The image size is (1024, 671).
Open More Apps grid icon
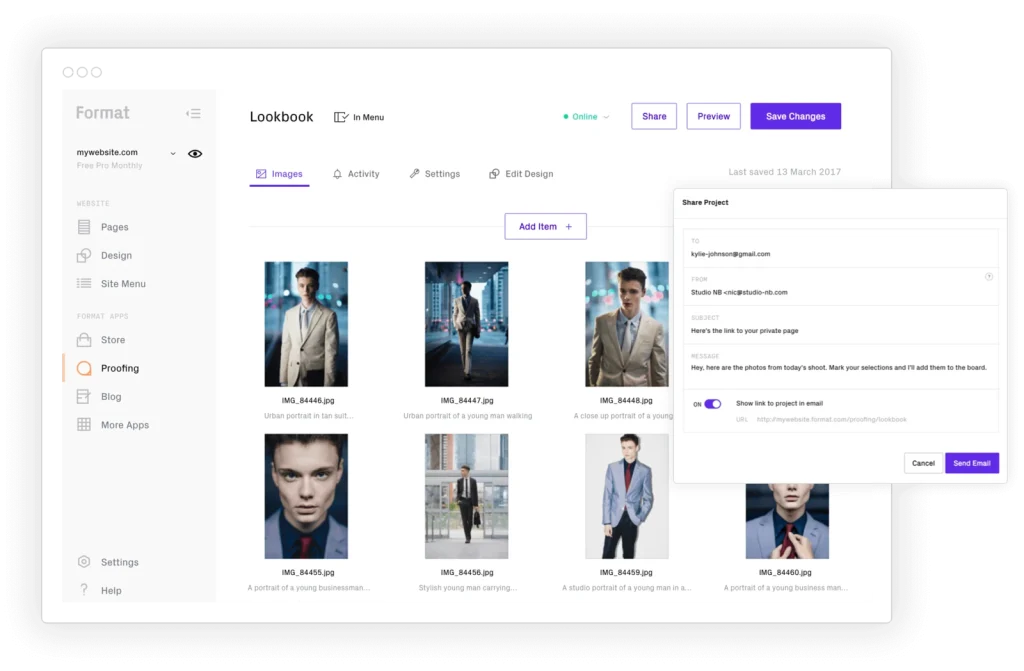point(84,425)
